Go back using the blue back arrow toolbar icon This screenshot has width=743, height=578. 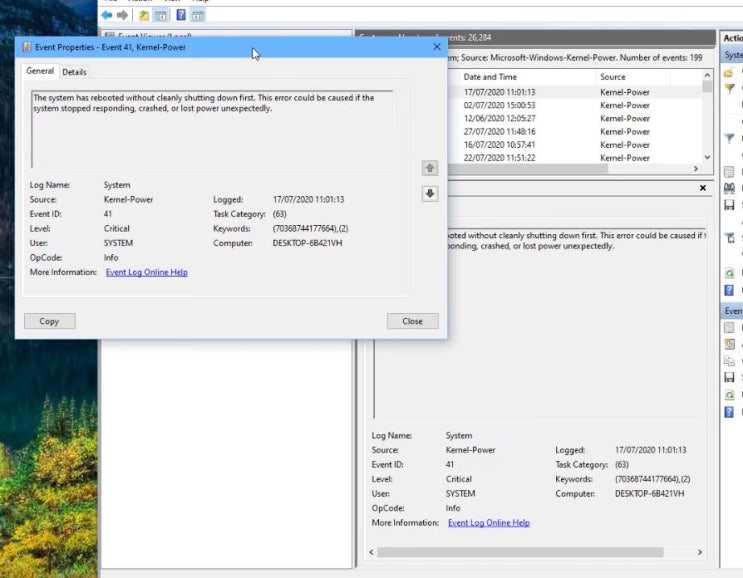(107, 15)
